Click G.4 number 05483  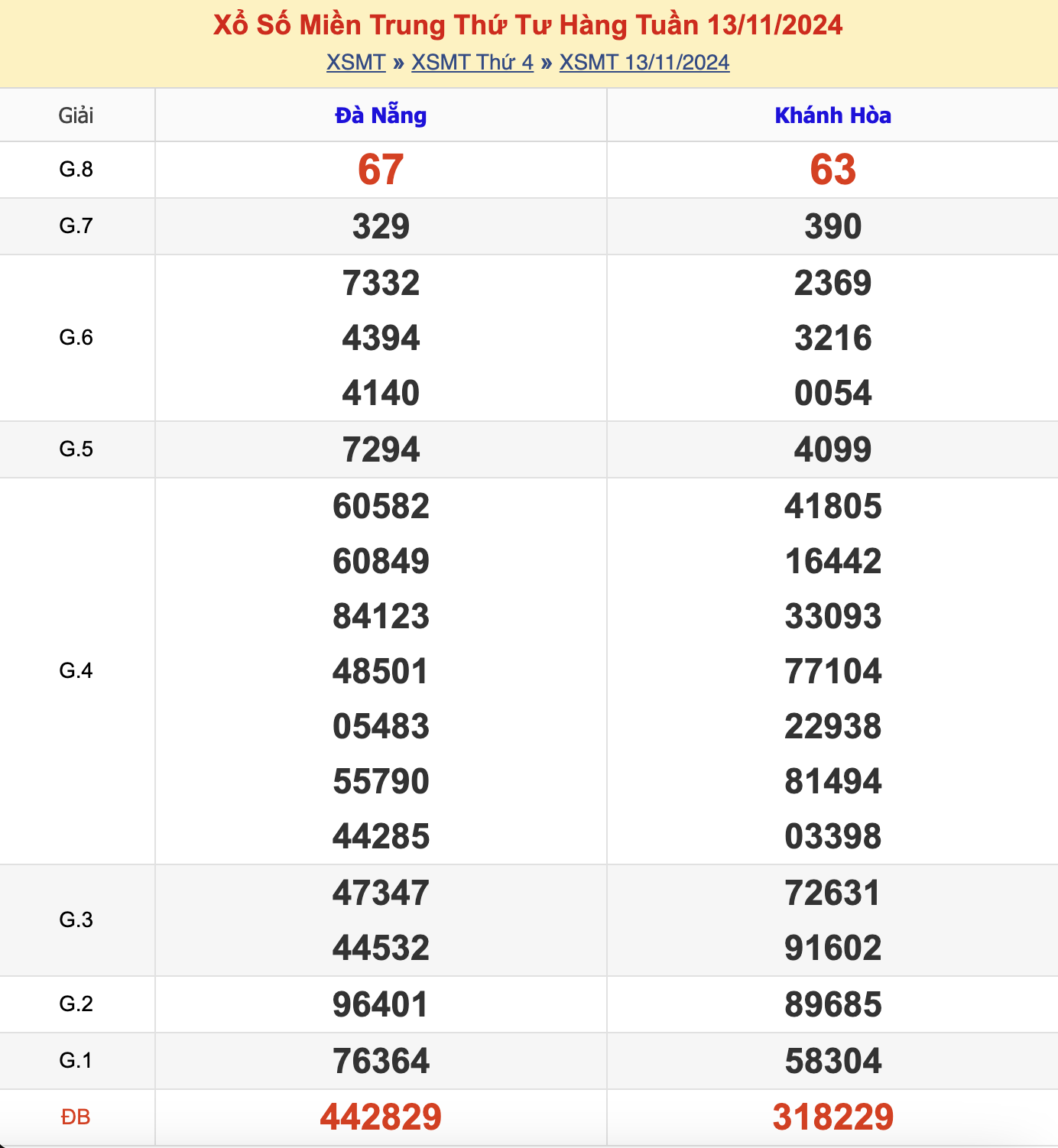381,726
